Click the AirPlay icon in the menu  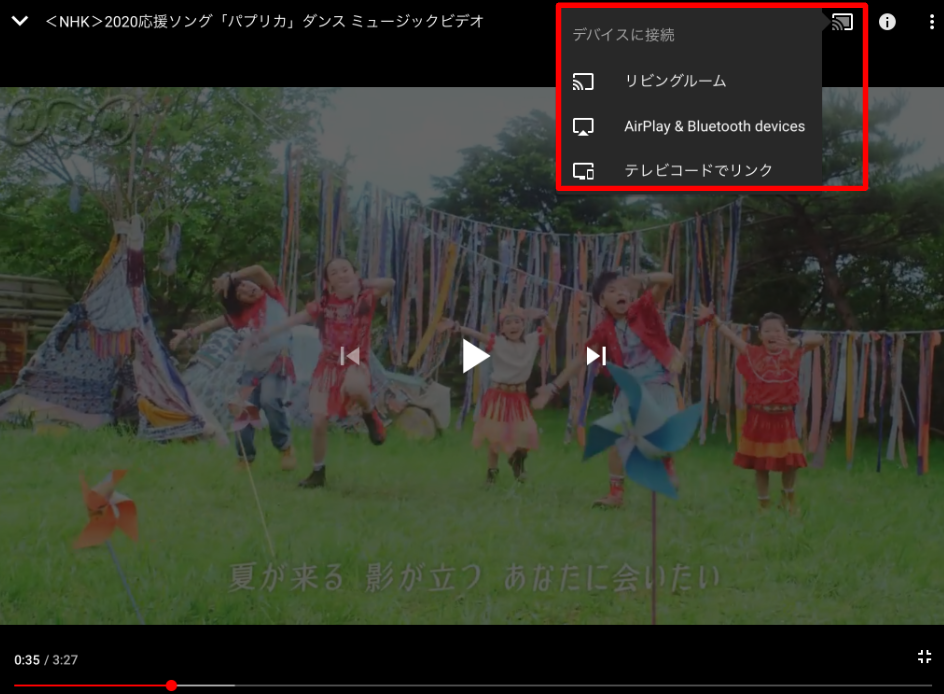(583, 126)
